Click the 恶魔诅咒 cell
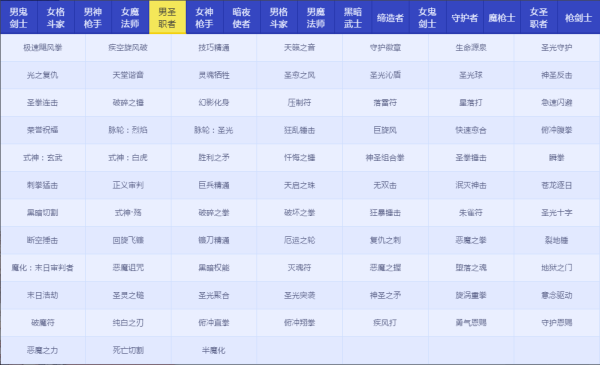This screenshot has height=365, width=600. click(128, 268)
